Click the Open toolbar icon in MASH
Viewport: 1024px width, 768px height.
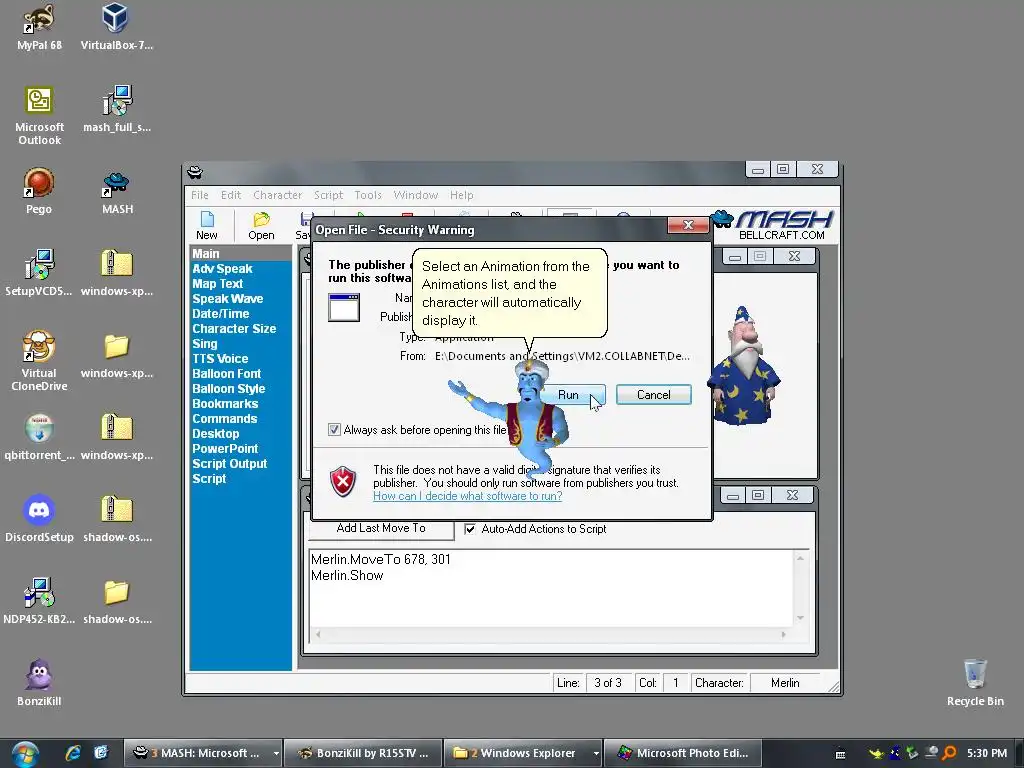[x=261, y=225]
